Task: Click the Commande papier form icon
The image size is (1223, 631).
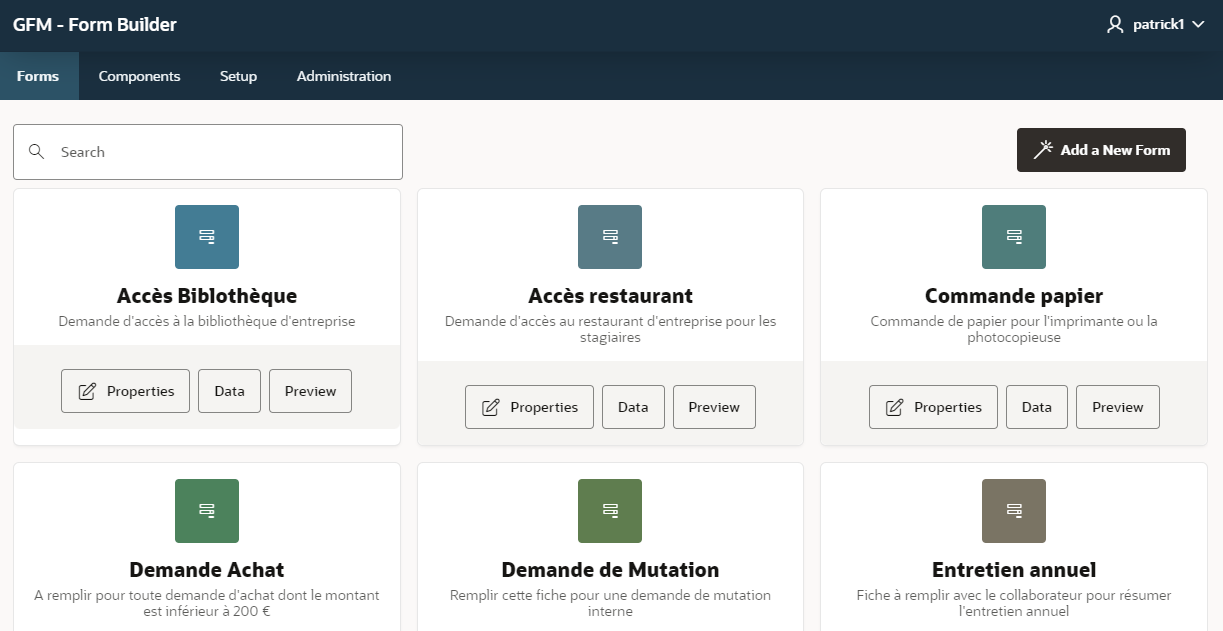Action: [x=1013, y=237]
